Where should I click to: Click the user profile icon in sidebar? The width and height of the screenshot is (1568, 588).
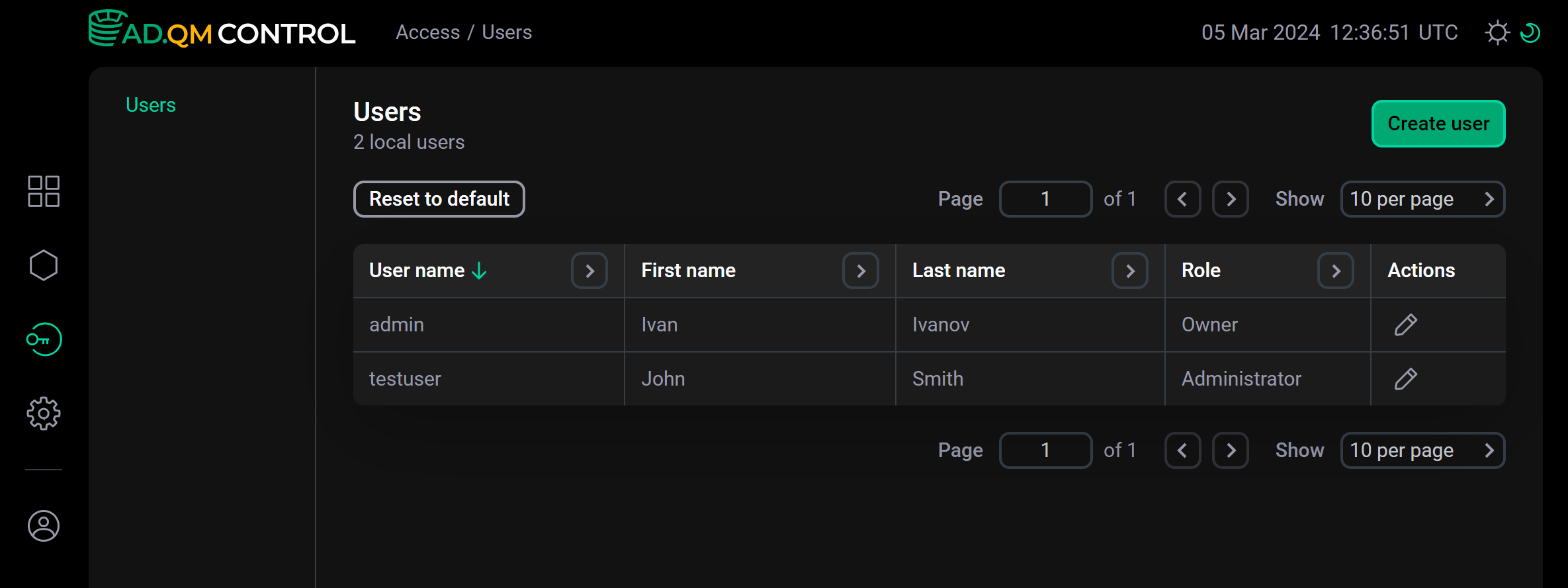click(44, 526)
